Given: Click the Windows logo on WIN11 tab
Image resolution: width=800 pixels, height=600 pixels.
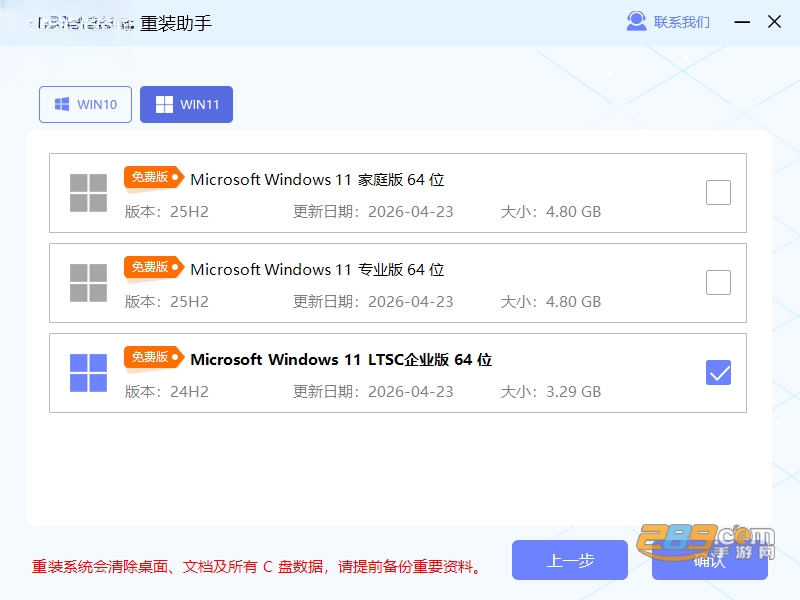Looking at the screenshot, I should point(164,104).
